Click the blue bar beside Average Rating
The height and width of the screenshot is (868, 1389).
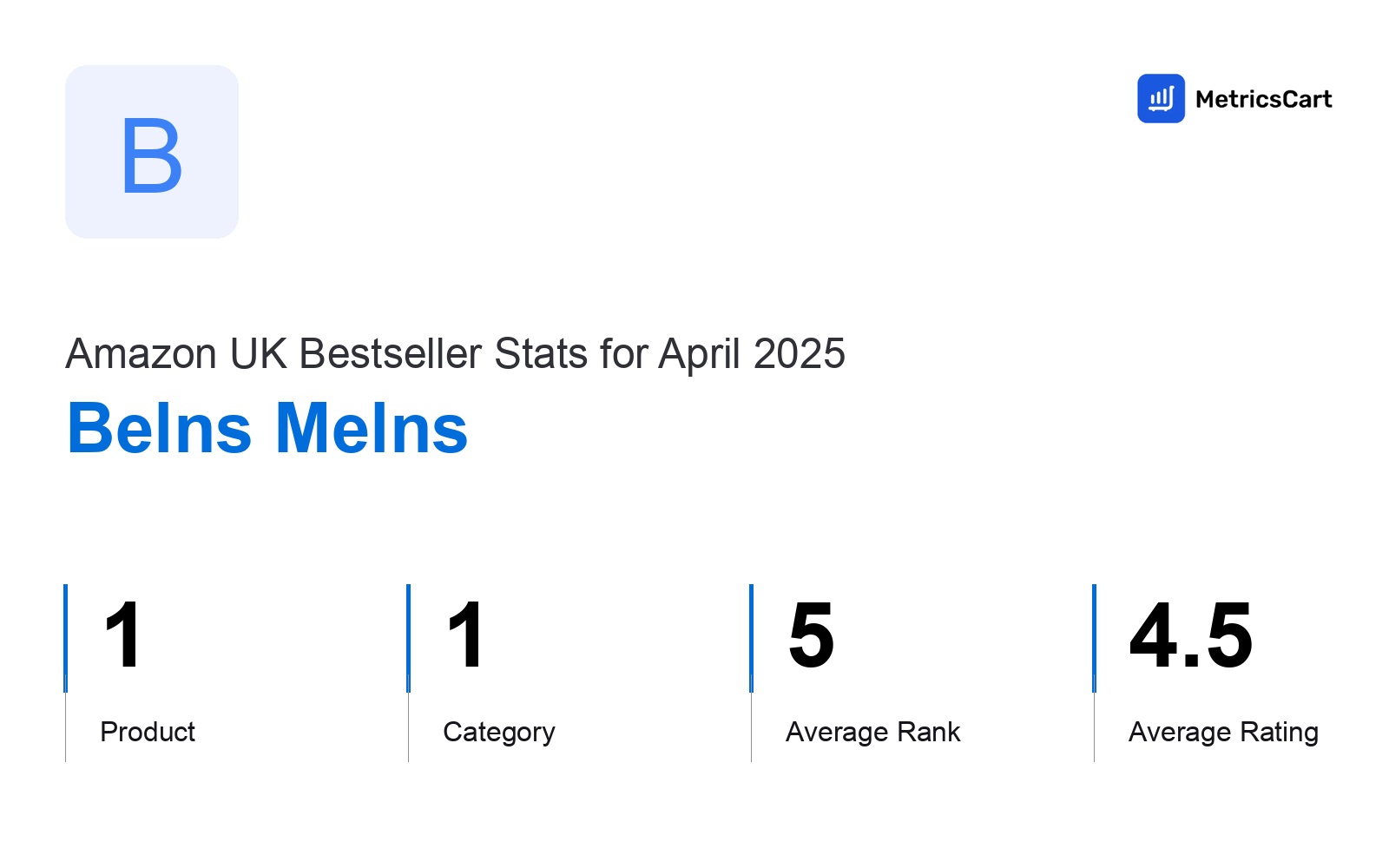pyautogui.click(x=1094, y=638)
